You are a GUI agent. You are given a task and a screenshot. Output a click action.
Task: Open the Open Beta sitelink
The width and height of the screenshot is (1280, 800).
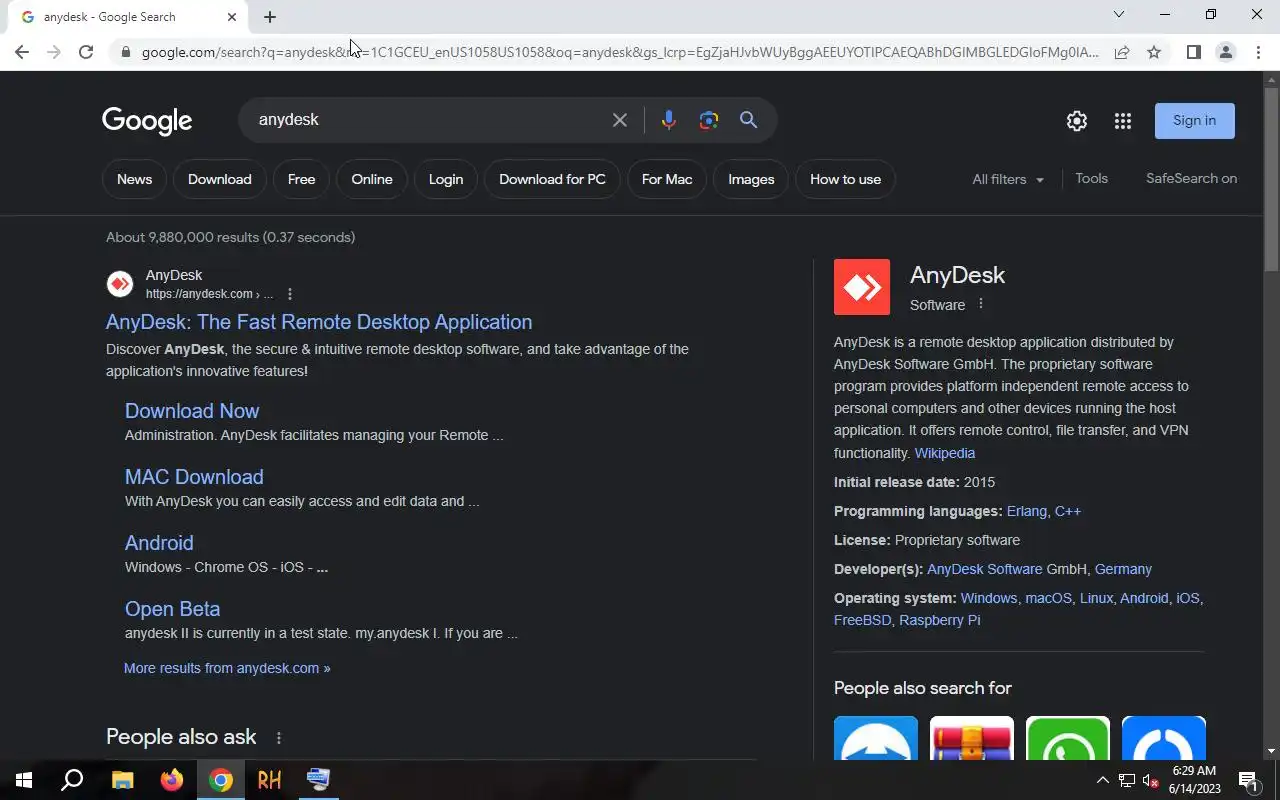point(172,609)
